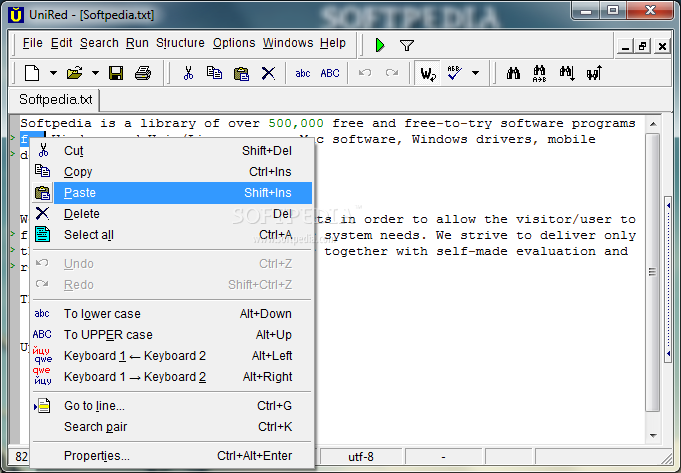
Task: Open the File menu
Action: [33, 43]
